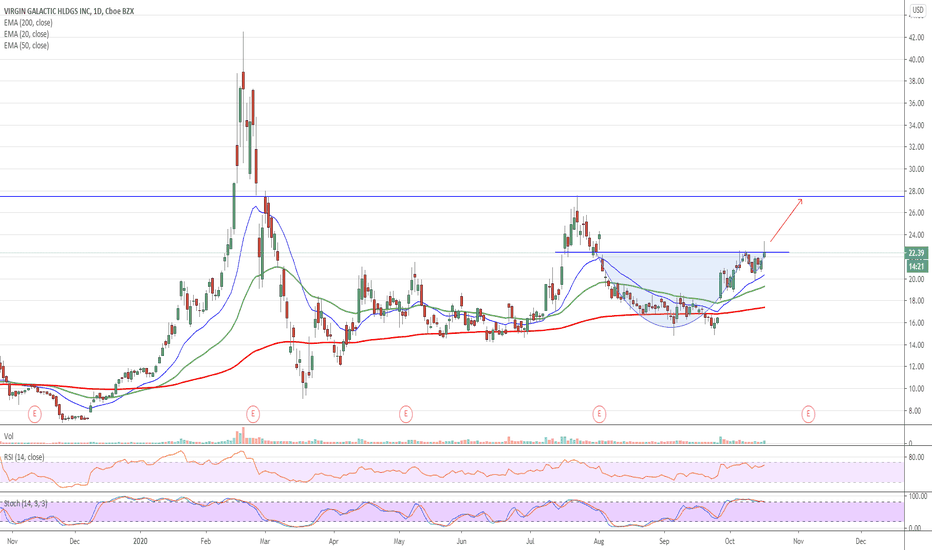Click the Jul label on time axis
This screenshot has width=932, height=550.
[x=530, y=541]
